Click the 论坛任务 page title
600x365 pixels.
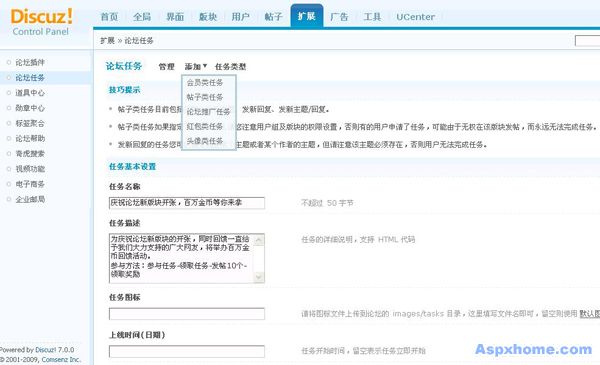(124, 66)
